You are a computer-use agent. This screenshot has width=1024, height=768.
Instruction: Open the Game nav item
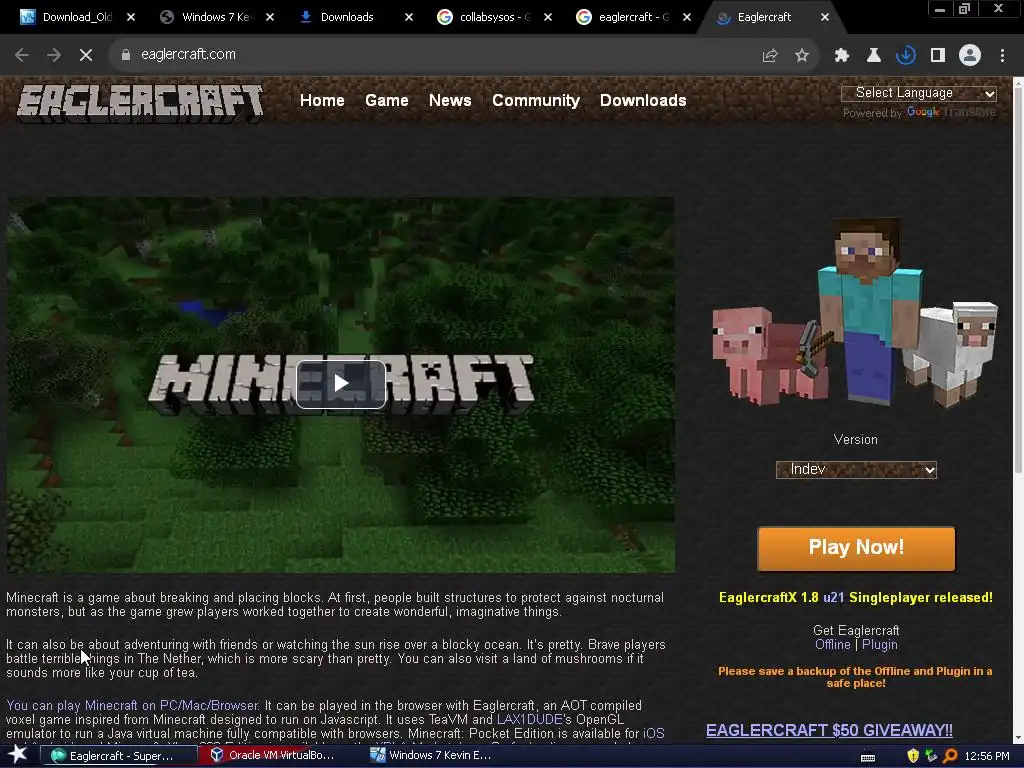click(x=387, y=101)
